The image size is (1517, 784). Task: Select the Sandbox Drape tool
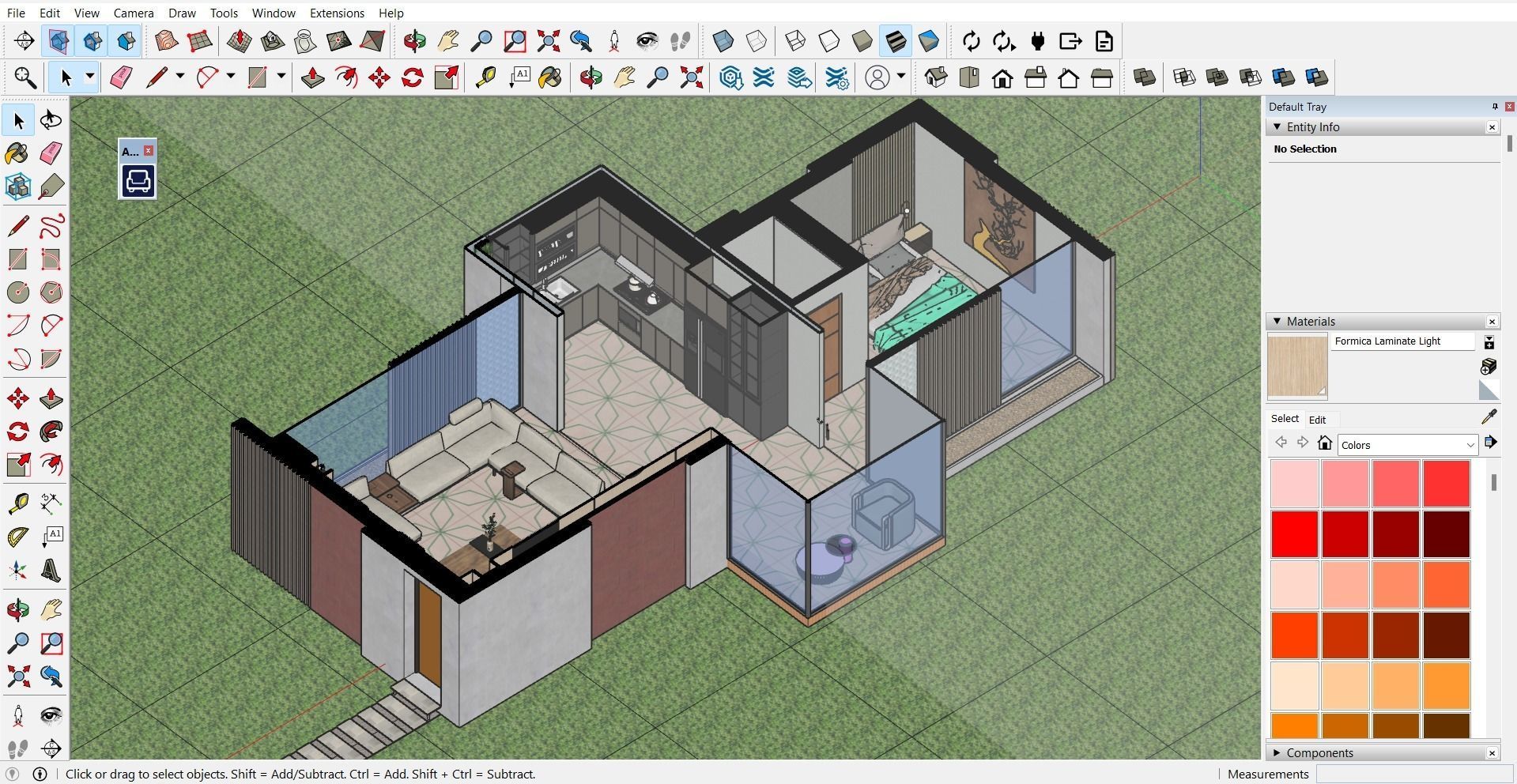(306, 41)
